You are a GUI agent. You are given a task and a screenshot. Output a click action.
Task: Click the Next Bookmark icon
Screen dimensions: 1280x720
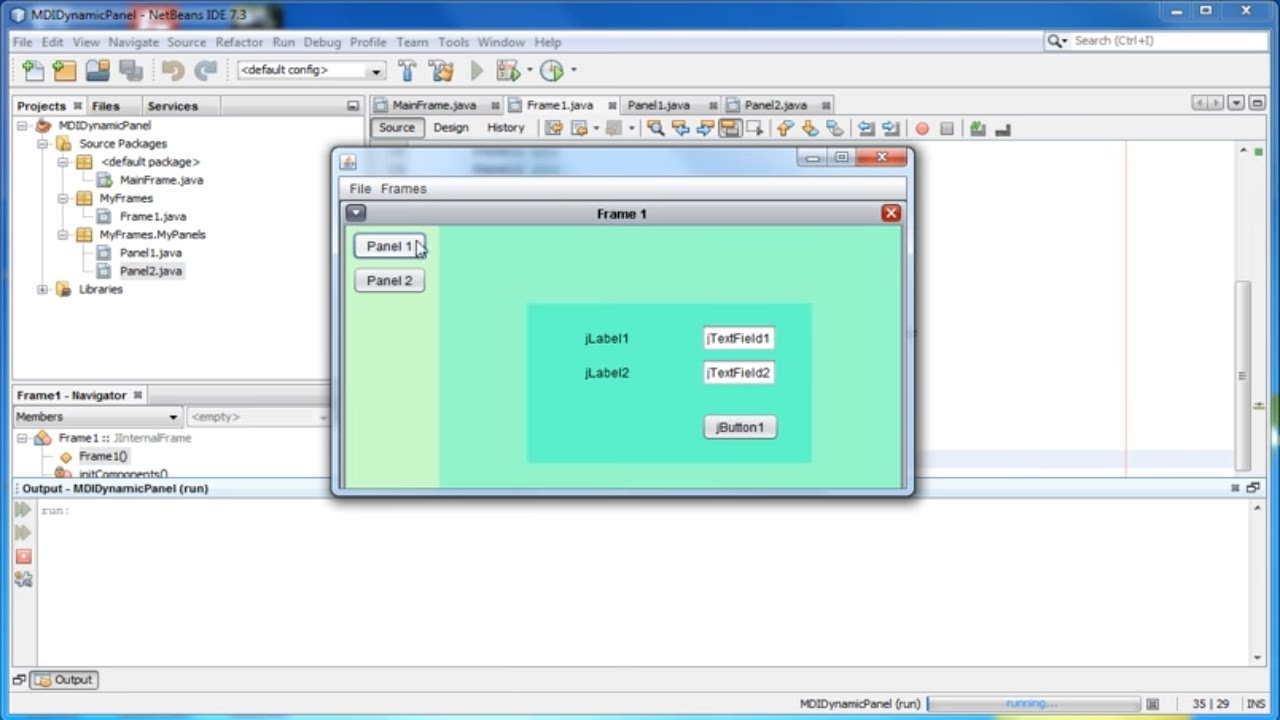point(810,128)
